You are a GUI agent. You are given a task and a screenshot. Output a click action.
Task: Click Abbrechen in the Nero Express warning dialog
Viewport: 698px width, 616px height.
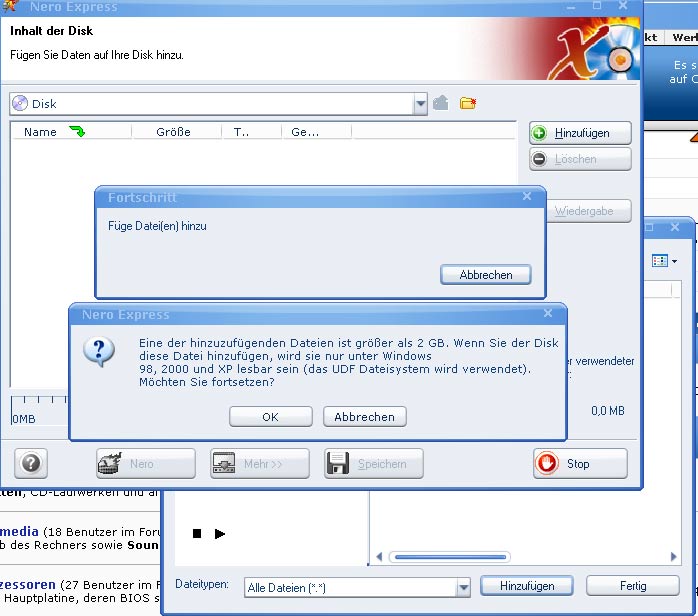pyautogui.click(x=365, y=417)
